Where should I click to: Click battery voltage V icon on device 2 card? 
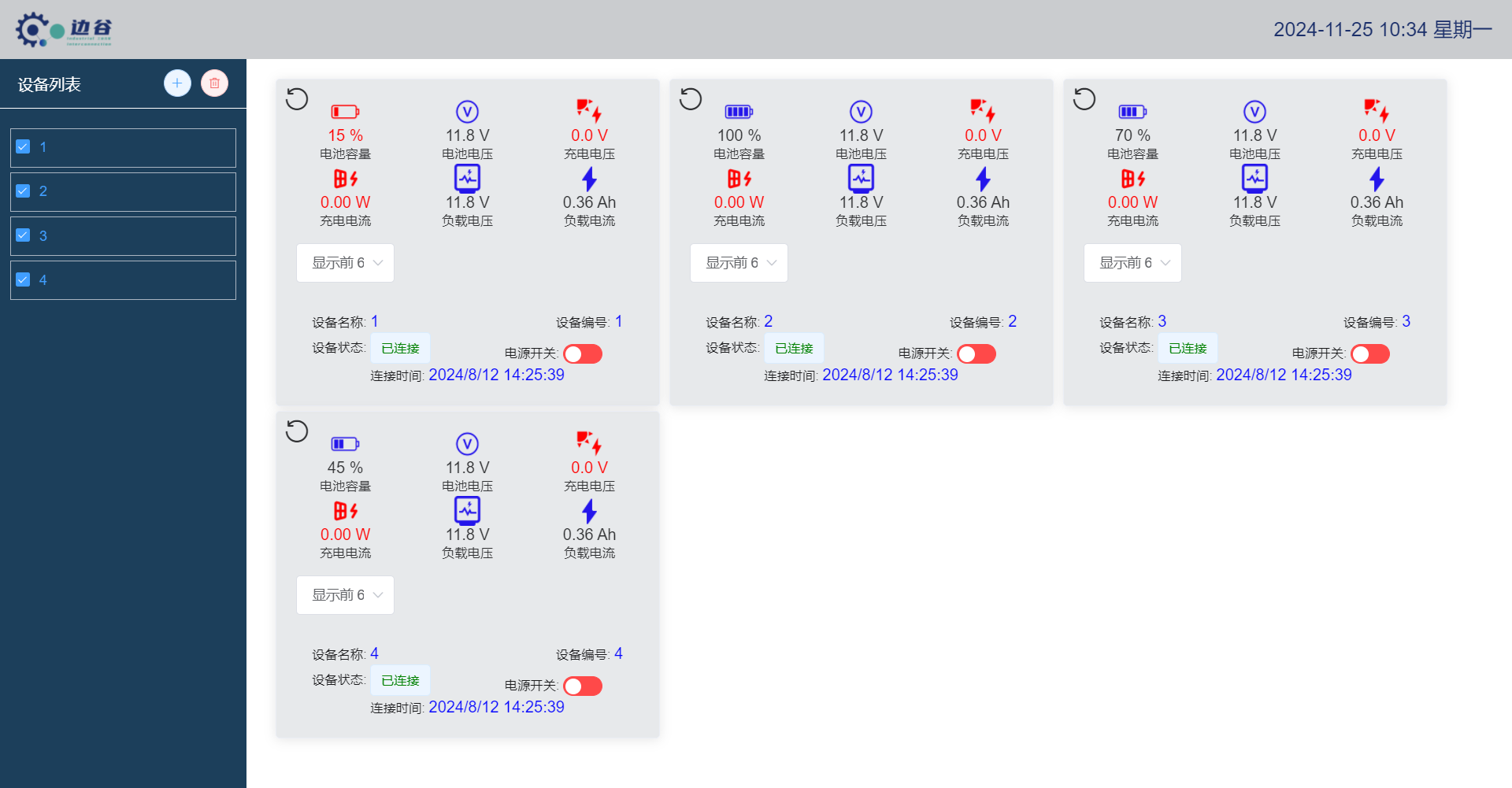861,112
